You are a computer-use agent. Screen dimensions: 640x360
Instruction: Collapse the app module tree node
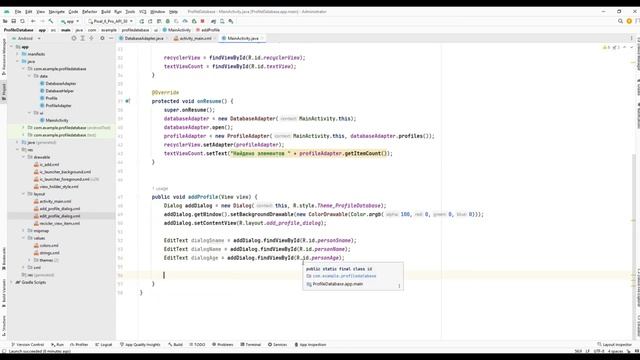(x=11, y=47)
